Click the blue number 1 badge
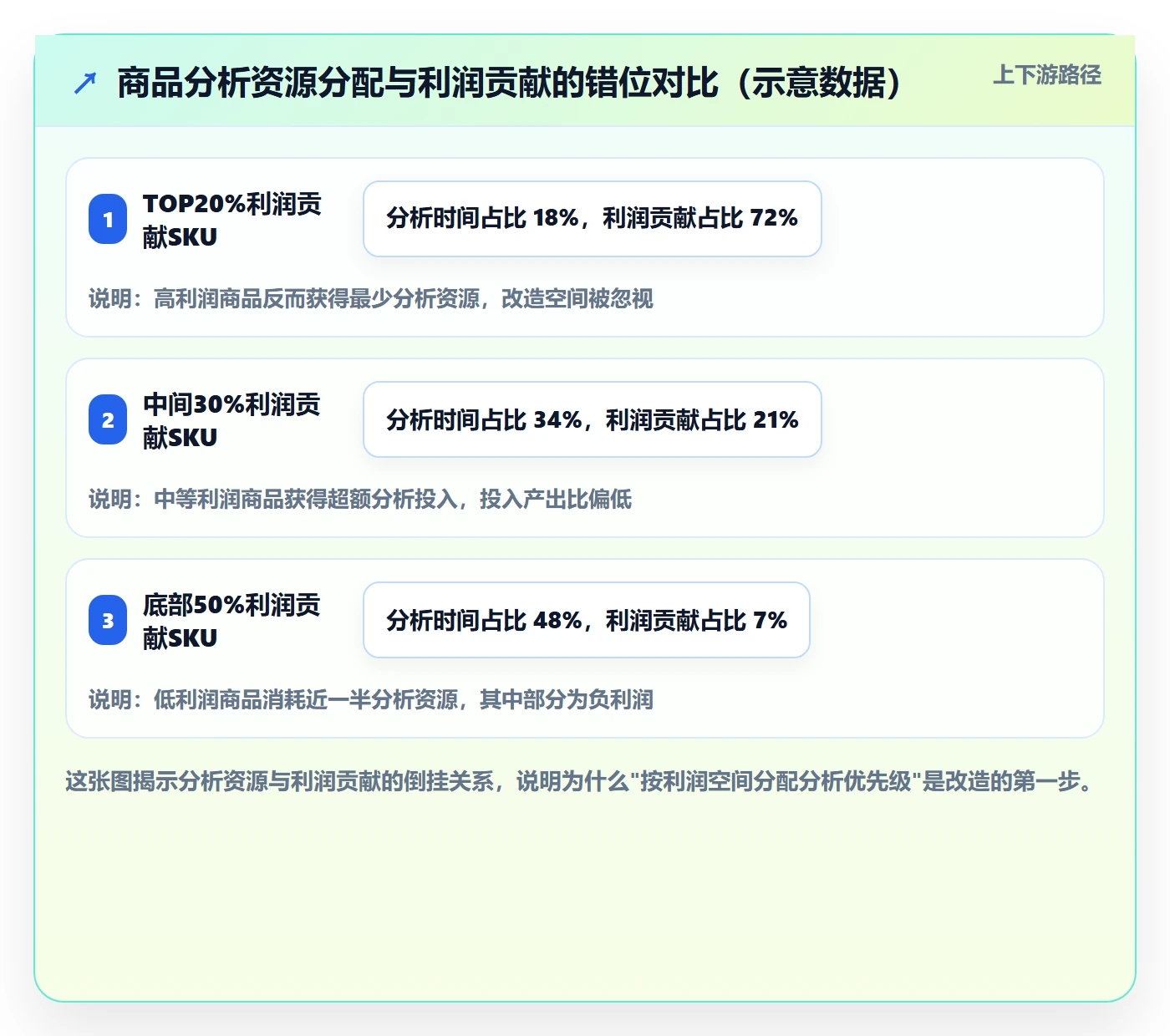 108,220
